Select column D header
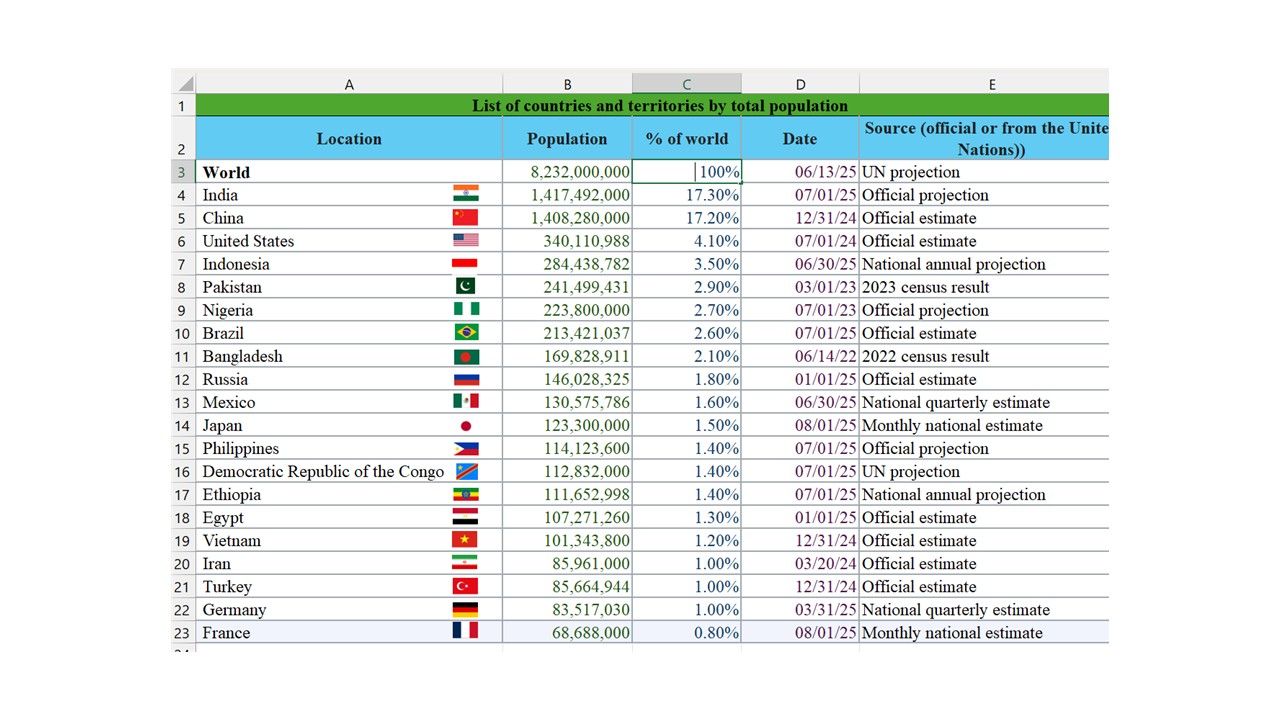The image size is (1280, 720). click(800, 84)
